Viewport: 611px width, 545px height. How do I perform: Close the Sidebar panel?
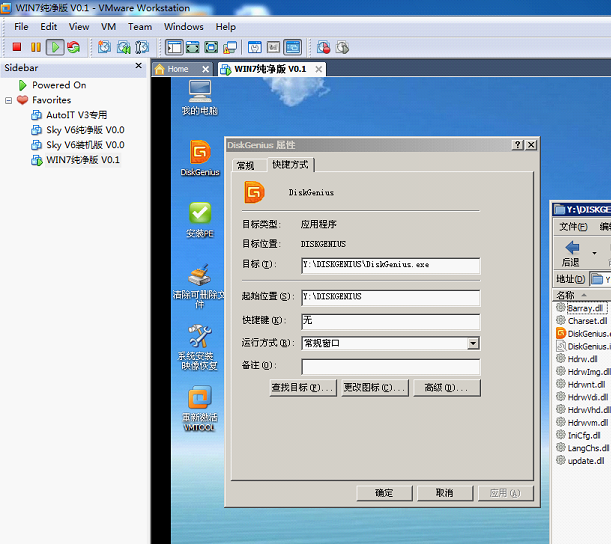click(138, 66)
